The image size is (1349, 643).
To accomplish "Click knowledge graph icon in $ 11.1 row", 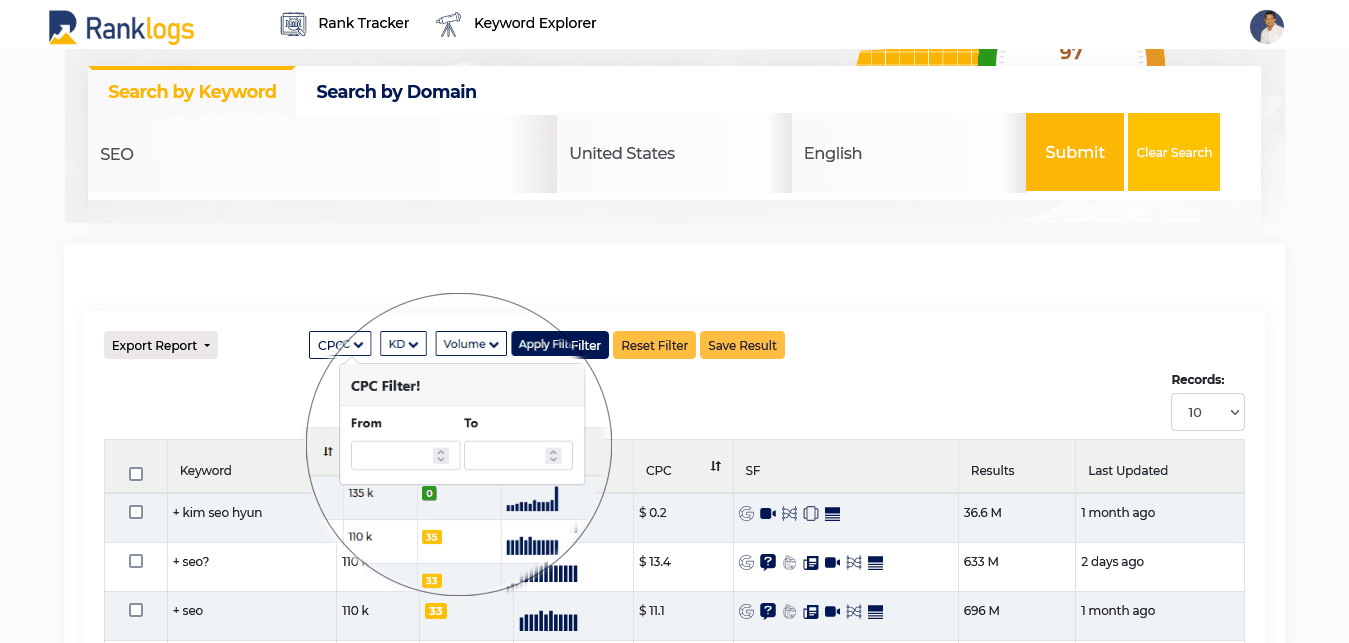I will (853, 612).
